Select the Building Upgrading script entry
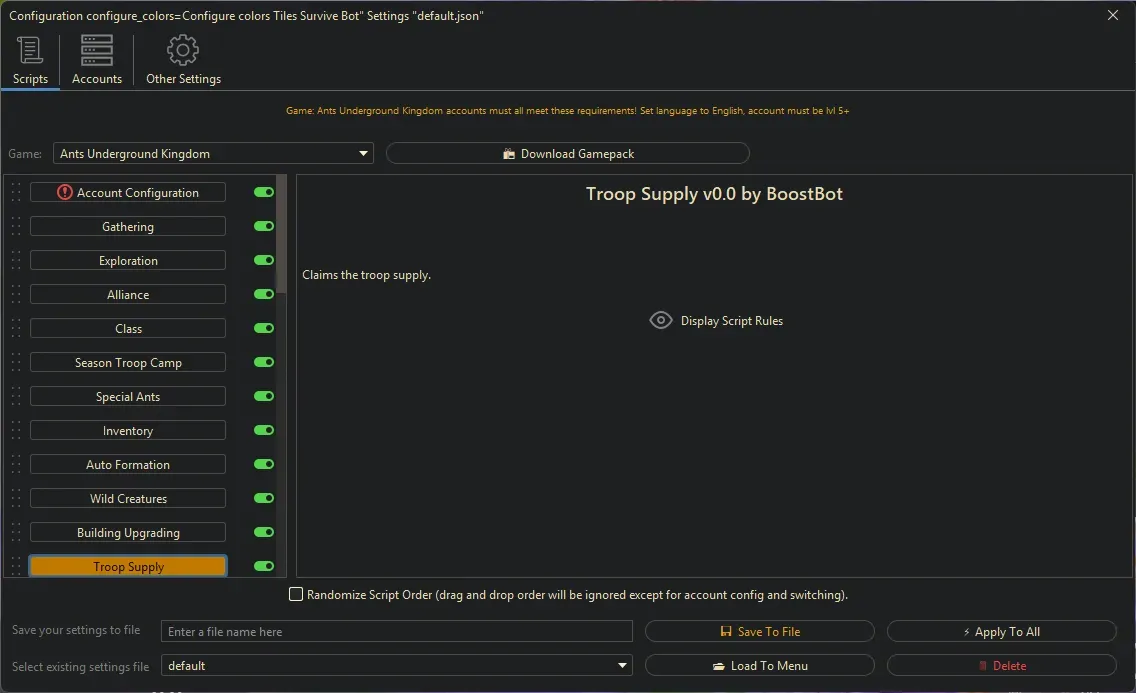The image size is (1136, 693). [128, 533]
